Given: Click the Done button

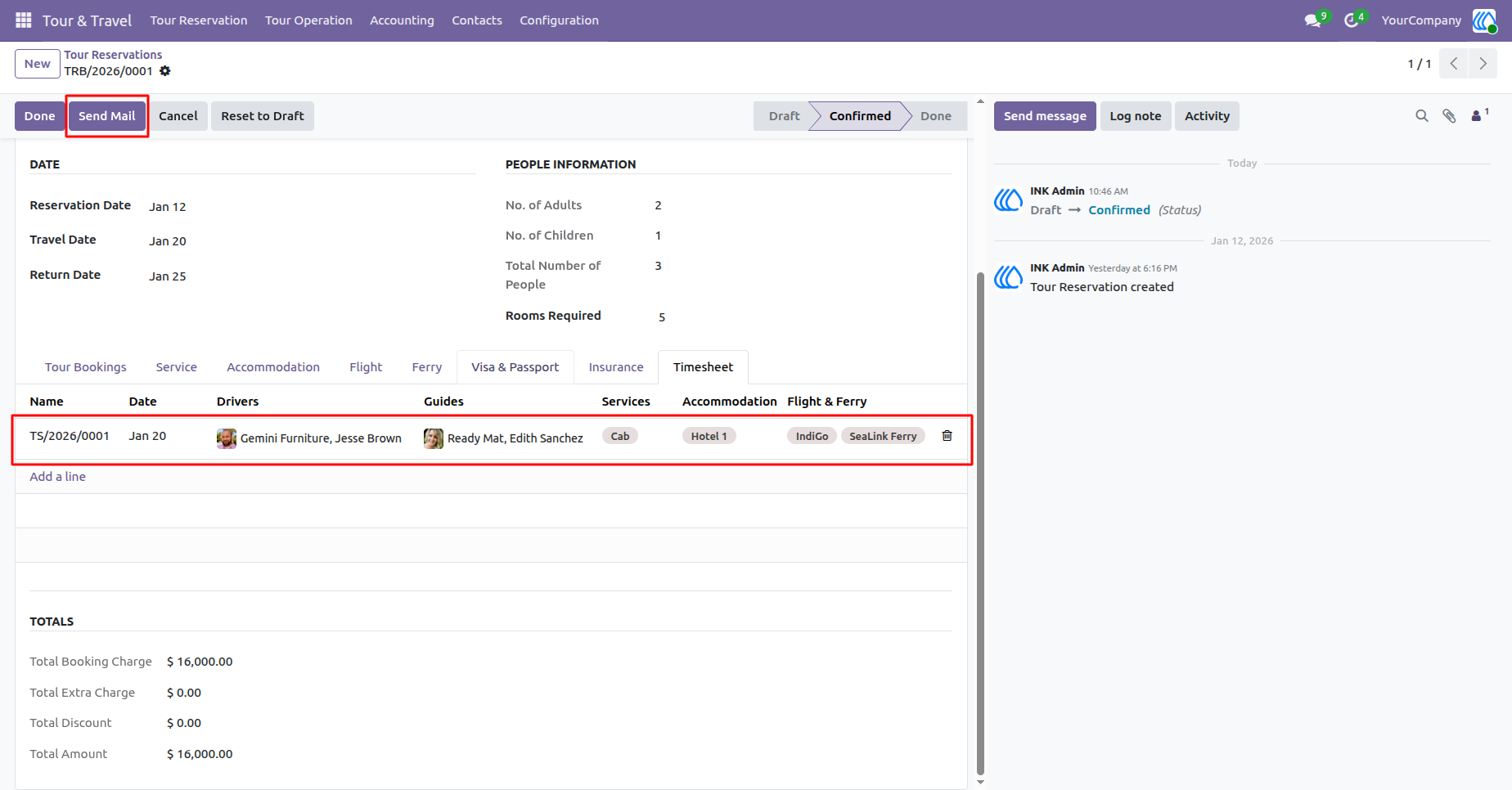Looking at the screenshot, I should point(39,116).
